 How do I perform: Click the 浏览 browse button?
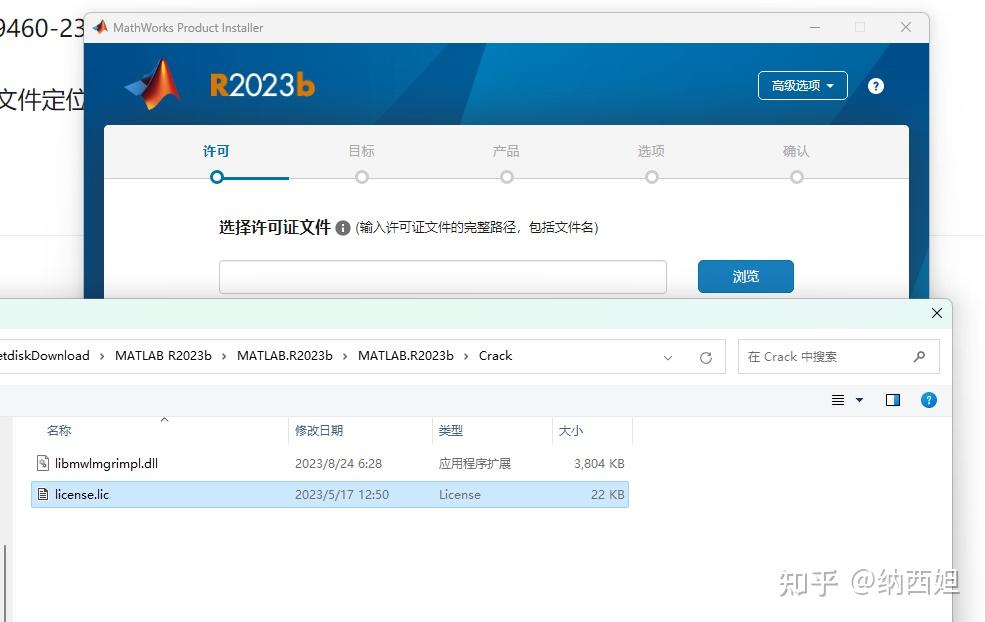[746, 276]
